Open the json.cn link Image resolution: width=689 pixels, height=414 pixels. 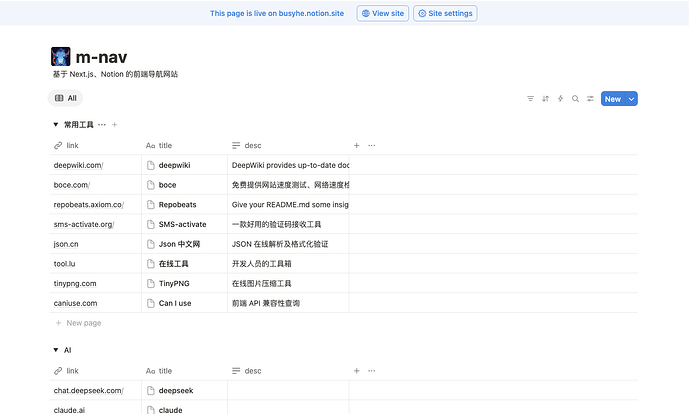coord(66,244)
